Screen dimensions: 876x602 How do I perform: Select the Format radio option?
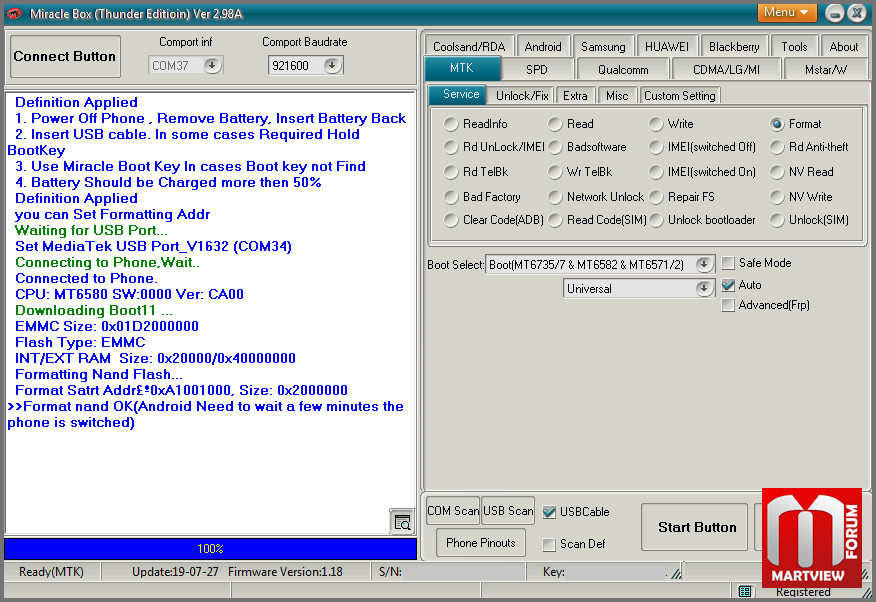tap(777, 124)
